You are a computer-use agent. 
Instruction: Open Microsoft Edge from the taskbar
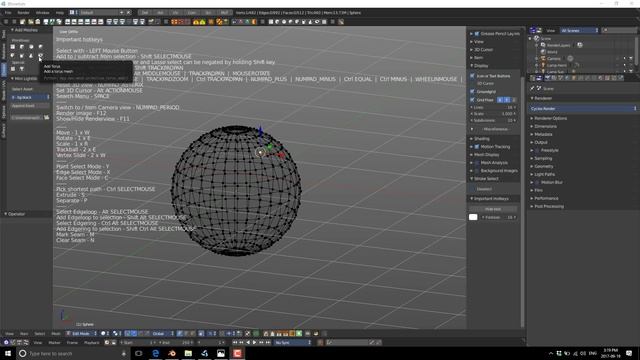coord(156,353)
